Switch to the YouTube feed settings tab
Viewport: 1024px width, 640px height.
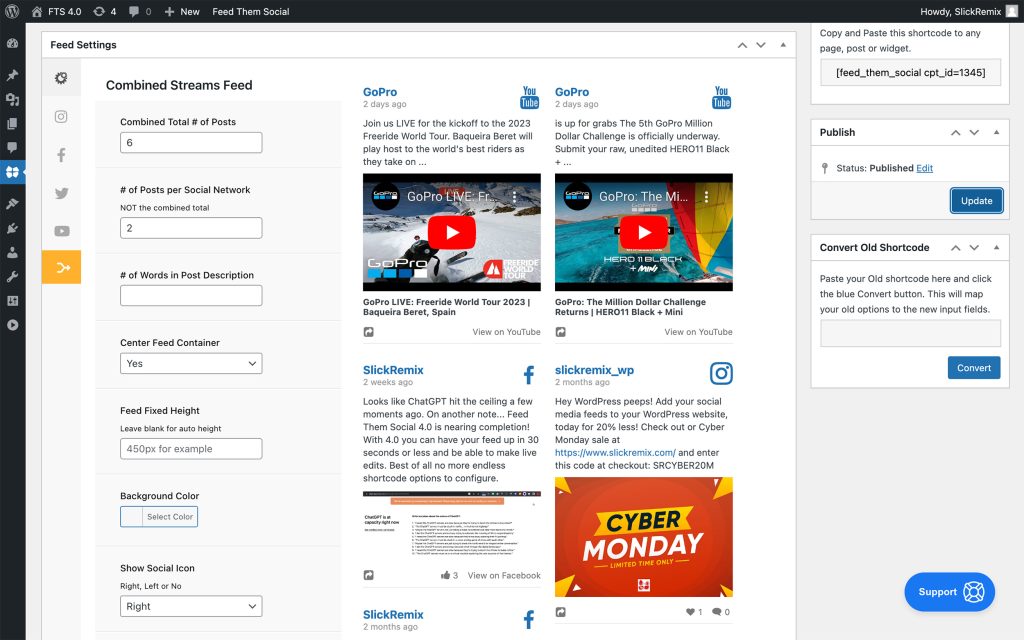[61, 231]
